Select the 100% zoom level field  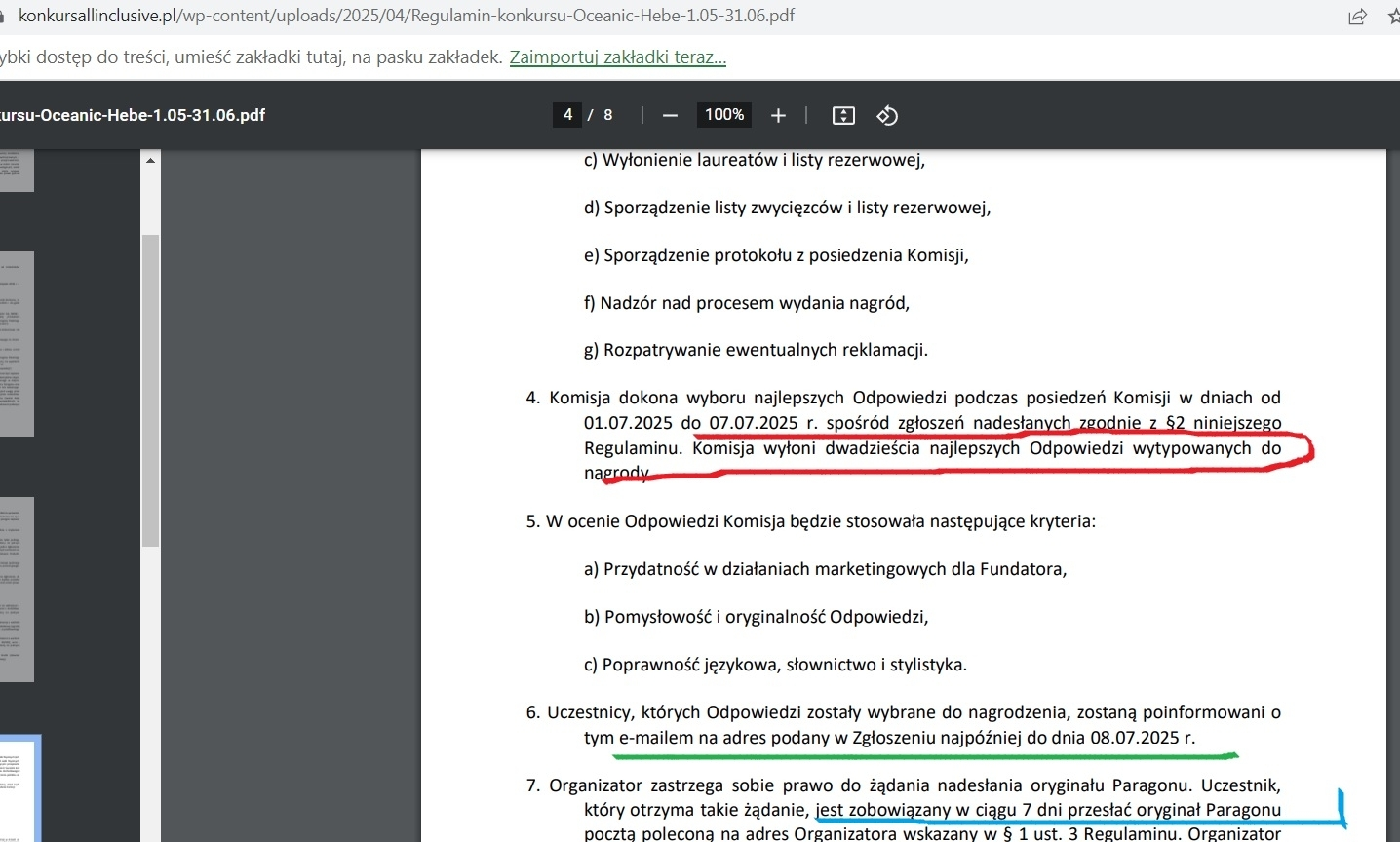point(724,115)
